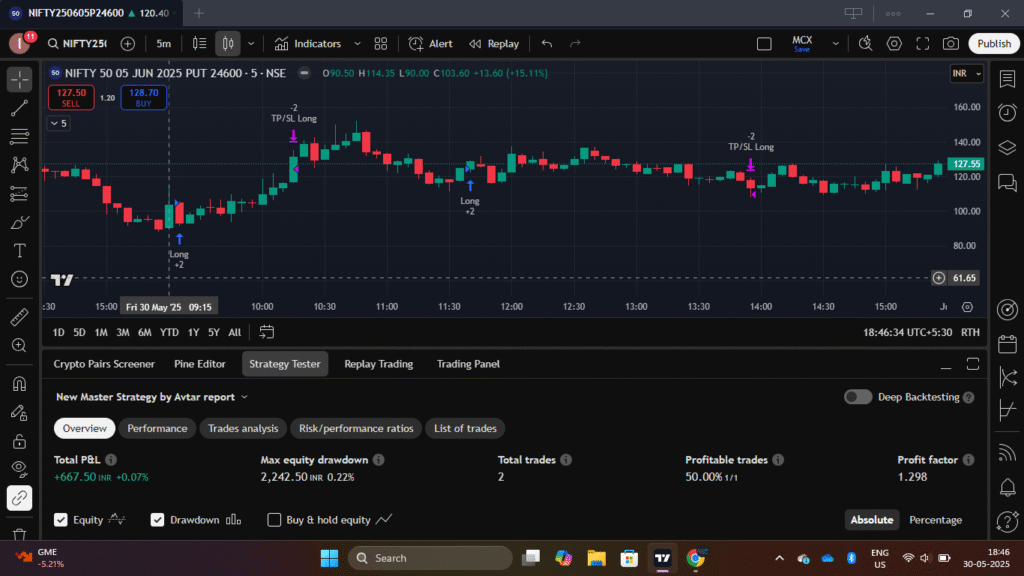This screenshot has width=1024, height=576.
Task: Select the Text annotation tool
Action: (20, 251)
